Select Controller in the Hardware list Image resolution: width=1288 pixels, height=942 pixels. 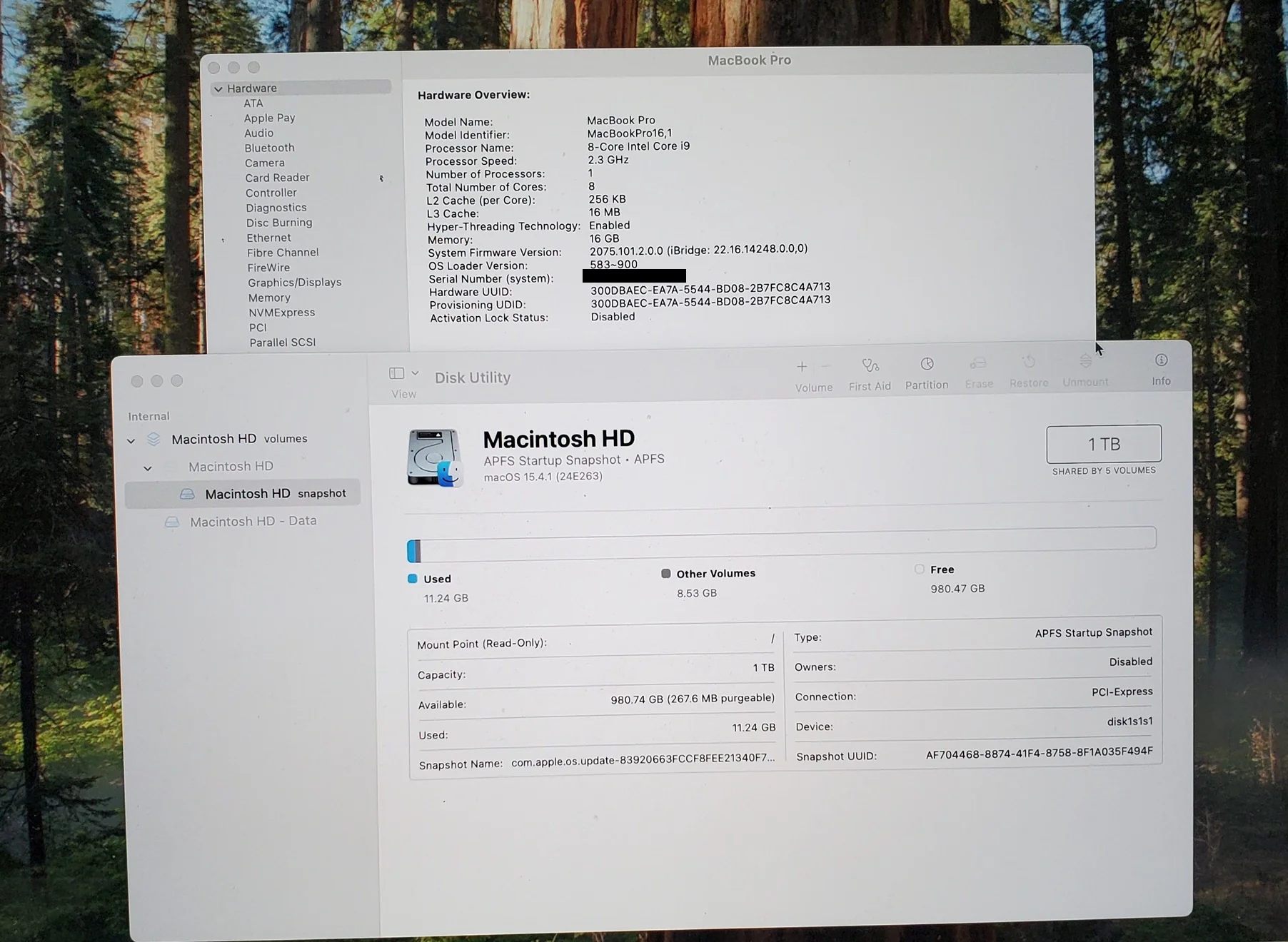point(271,193)
